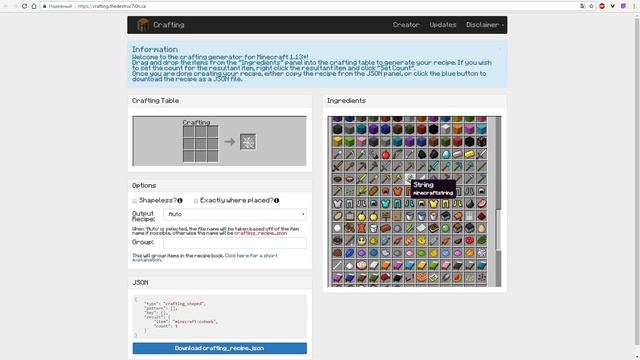Bookmark this page with the star
Image resolution: width=640 pixels, height=360 pixels.
591,6
